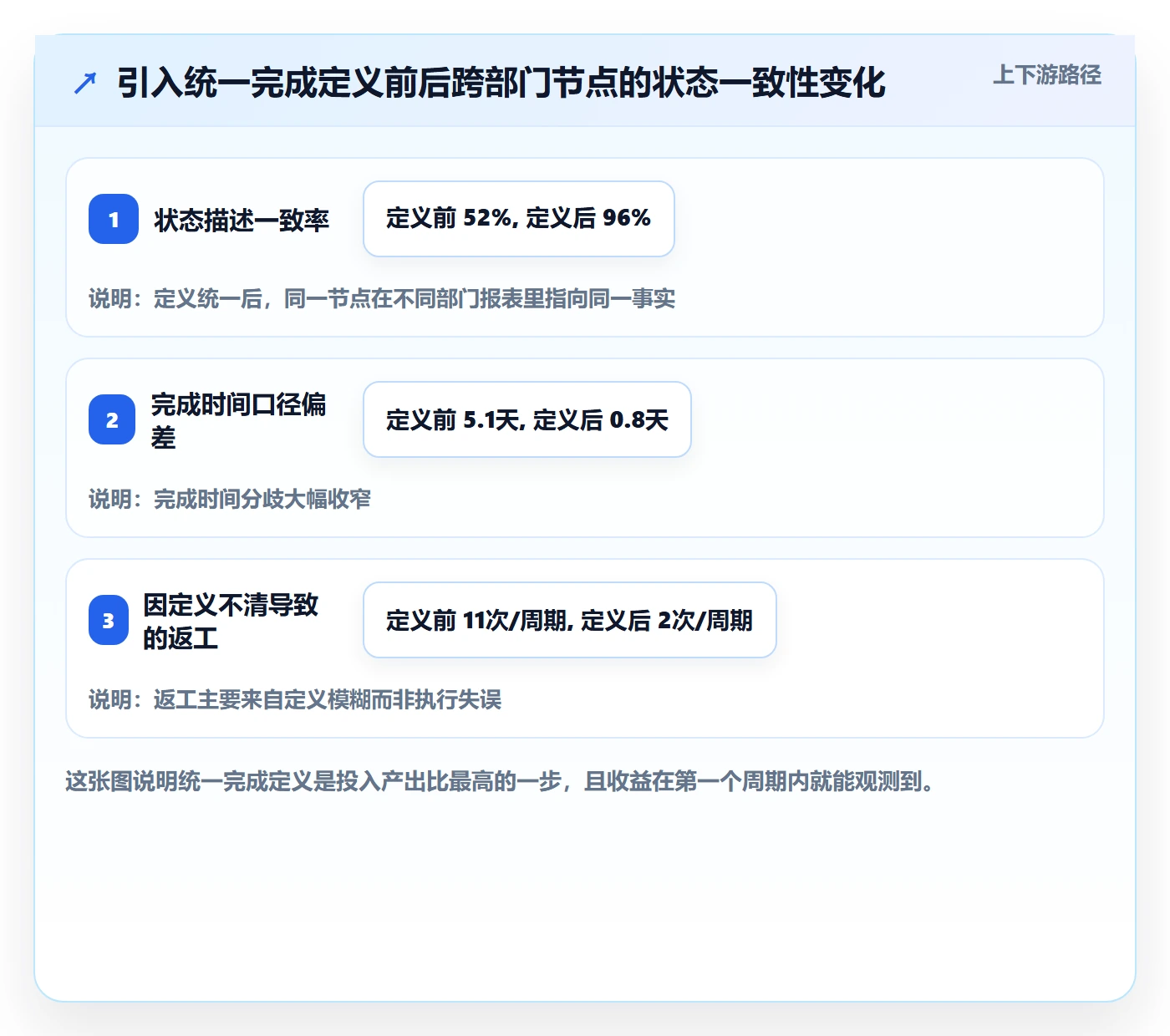1170x1036 pixels.
Task: Click the note 返工主要来自定义模糊而非执行失误
Action: pyautogui.click(x=328, y=699)
